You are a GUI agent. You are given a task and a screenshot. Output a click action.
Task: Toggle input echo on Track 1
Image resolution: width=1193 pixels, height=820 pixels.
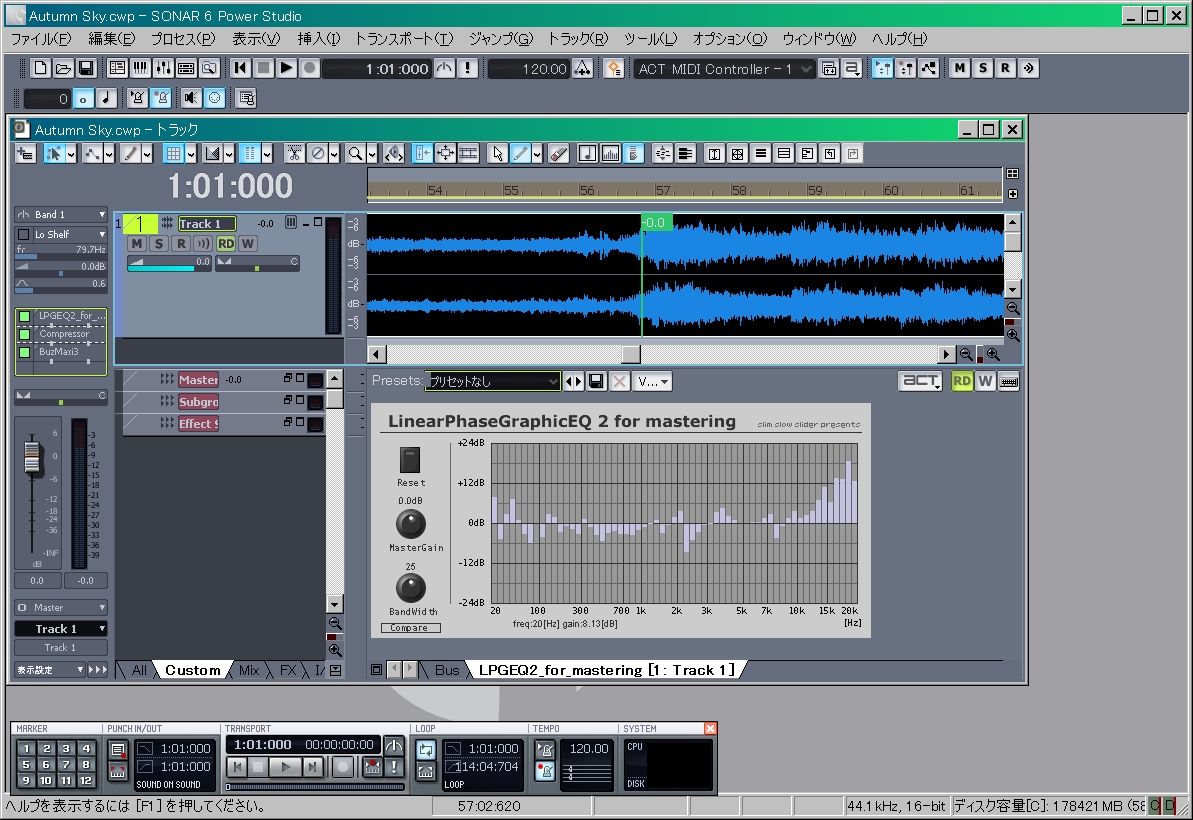pyautogui.click(x=202, y=243)
